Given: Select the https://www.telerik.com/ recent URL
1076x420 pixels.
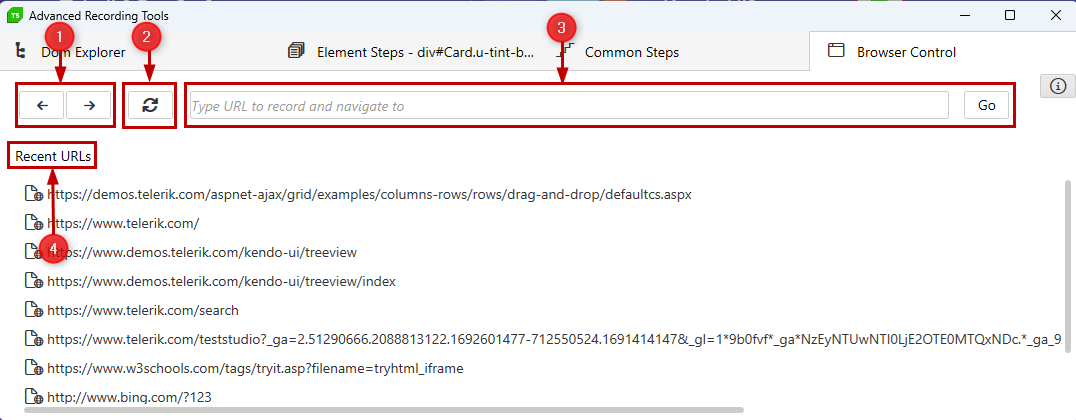Looking at the screenshot, I should point(123,223).
